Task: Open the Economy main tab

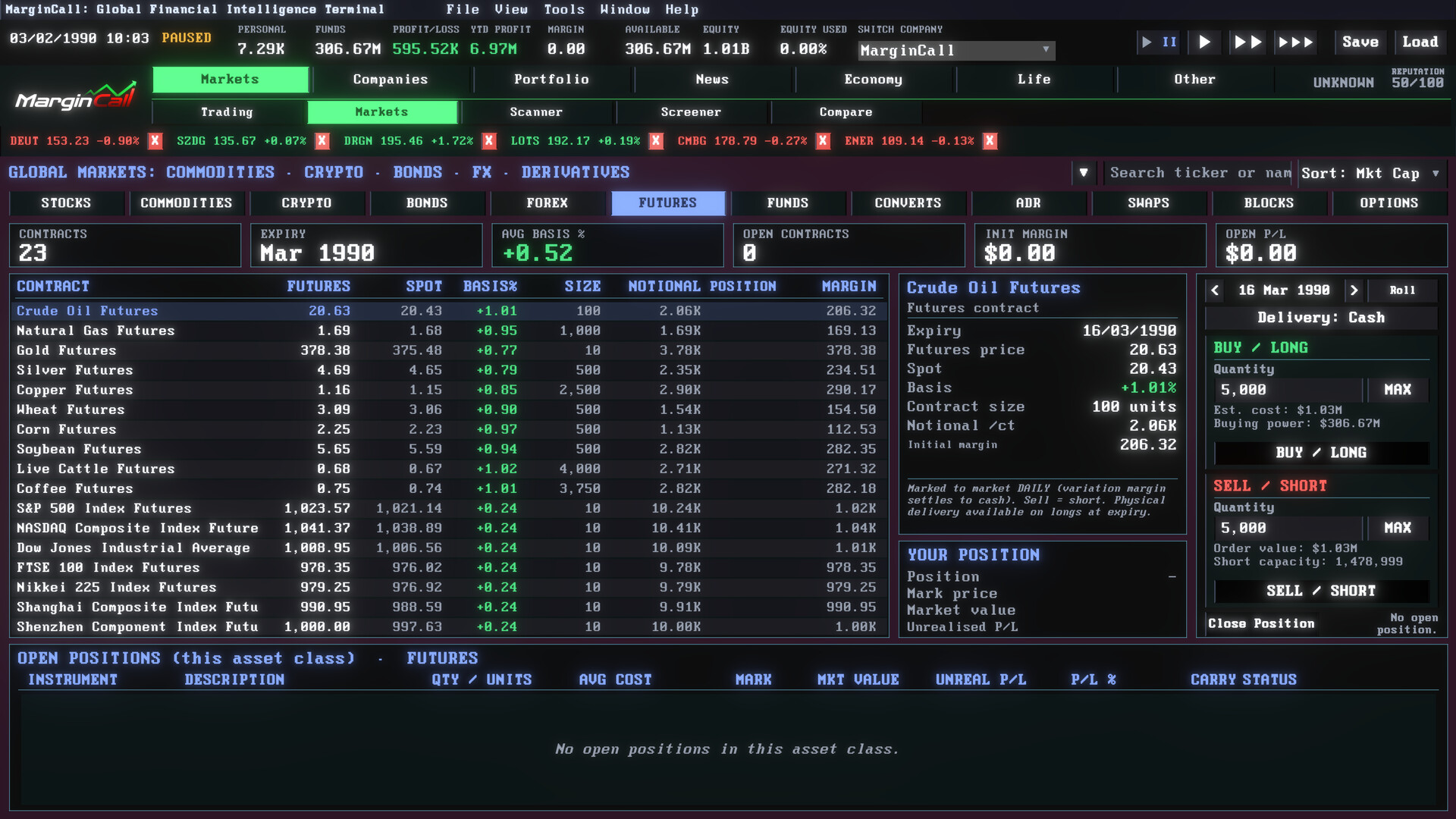Action: (x=873, y=80)
